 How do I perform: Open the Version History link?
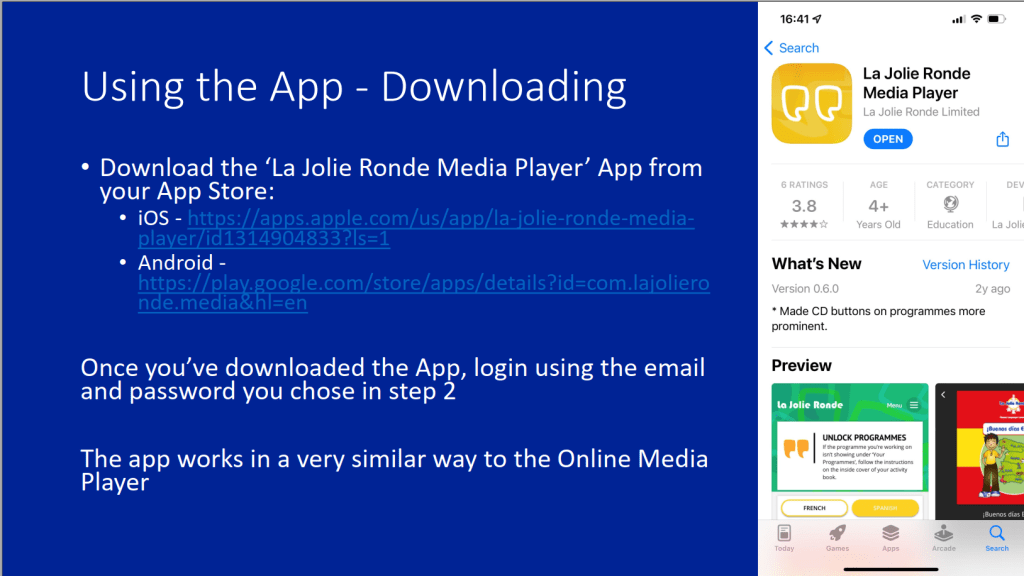tap(965, 265)
